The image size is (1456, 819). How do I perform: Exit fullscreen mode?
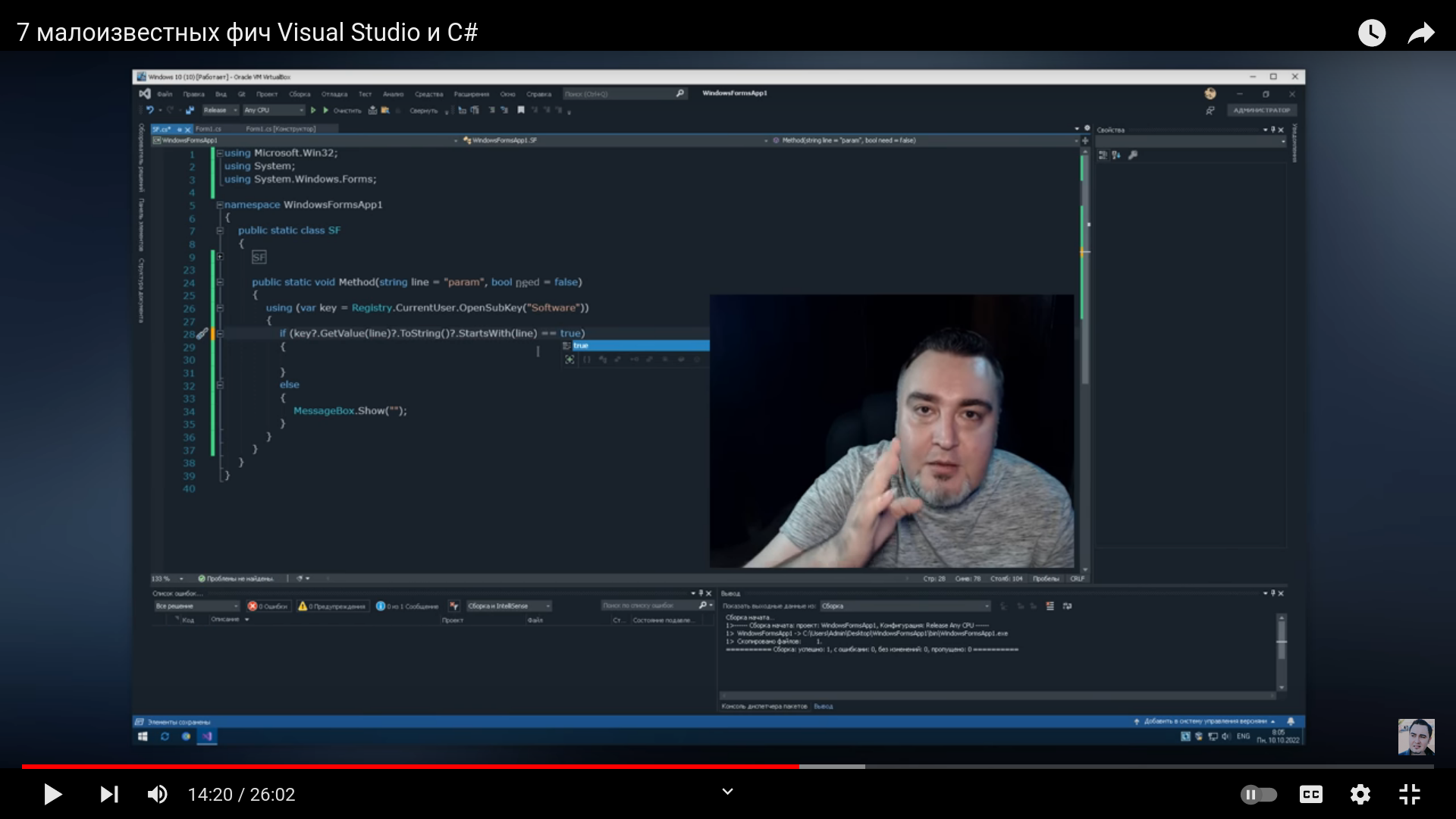(1409, 794)
